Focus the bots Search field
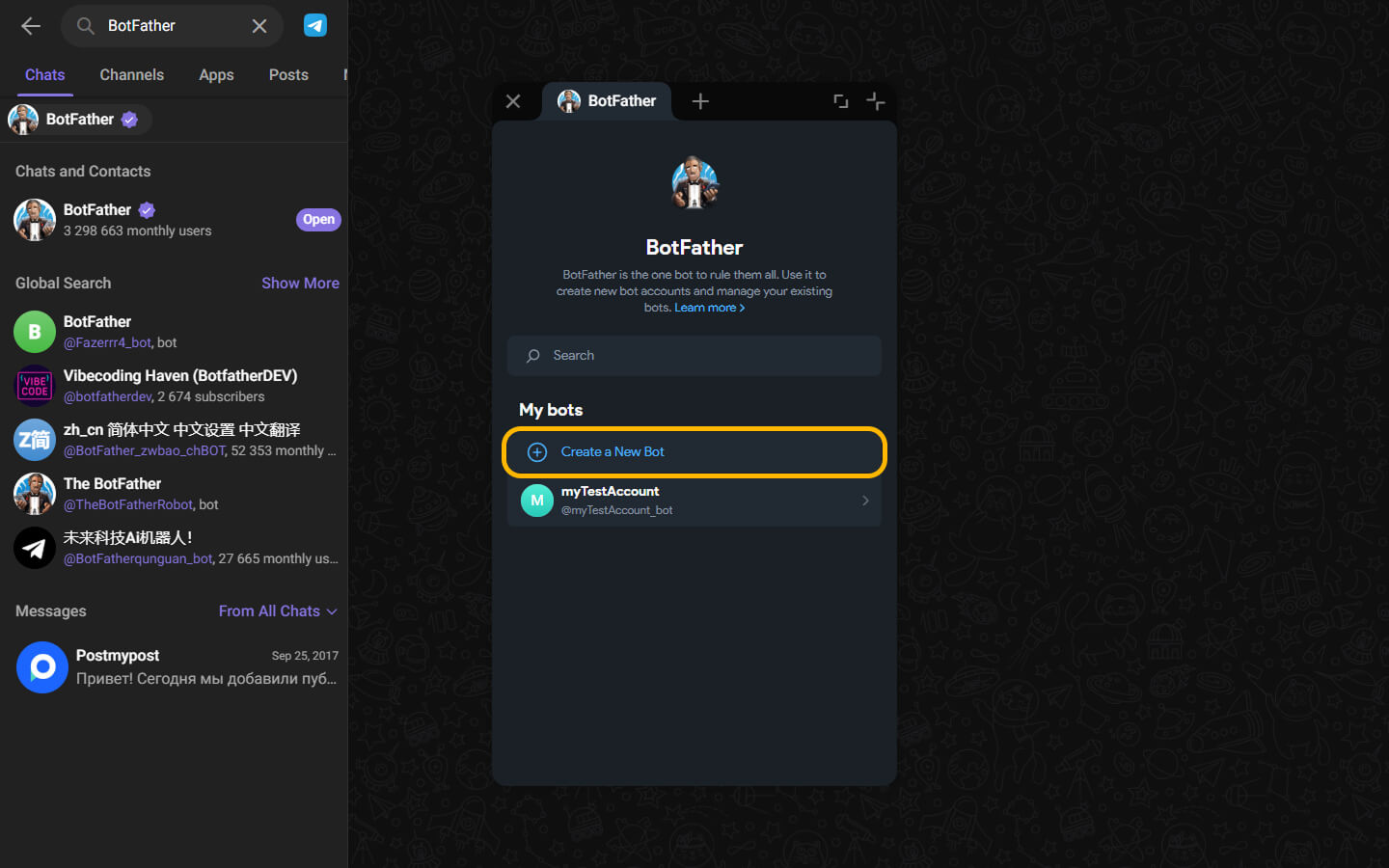The image size is (1389, 868). [694, 356]
